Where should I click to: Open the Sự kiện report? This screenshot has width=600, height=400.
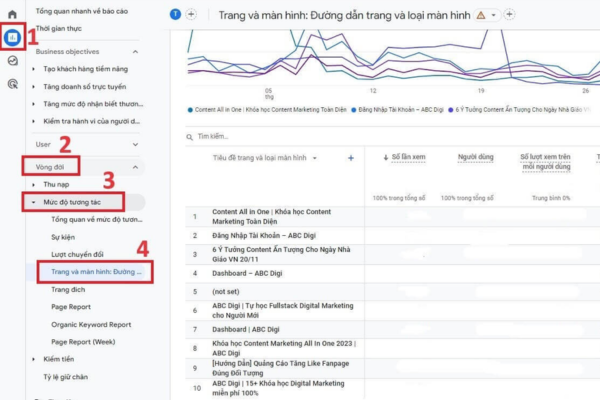63,237
